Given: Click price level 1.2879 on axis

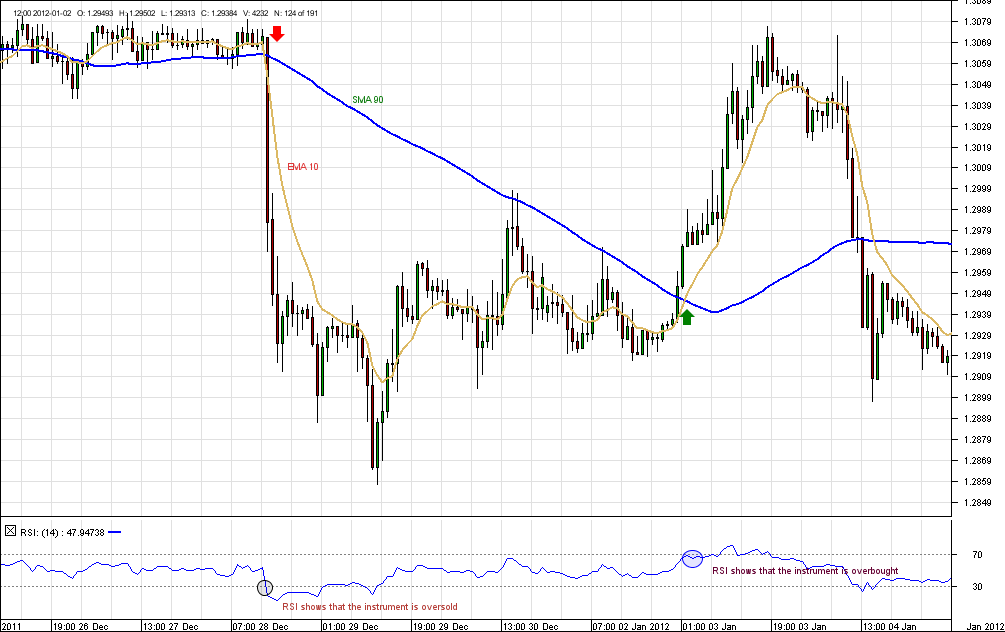Looking at the screenshot, I should click(x=977, y=440).
